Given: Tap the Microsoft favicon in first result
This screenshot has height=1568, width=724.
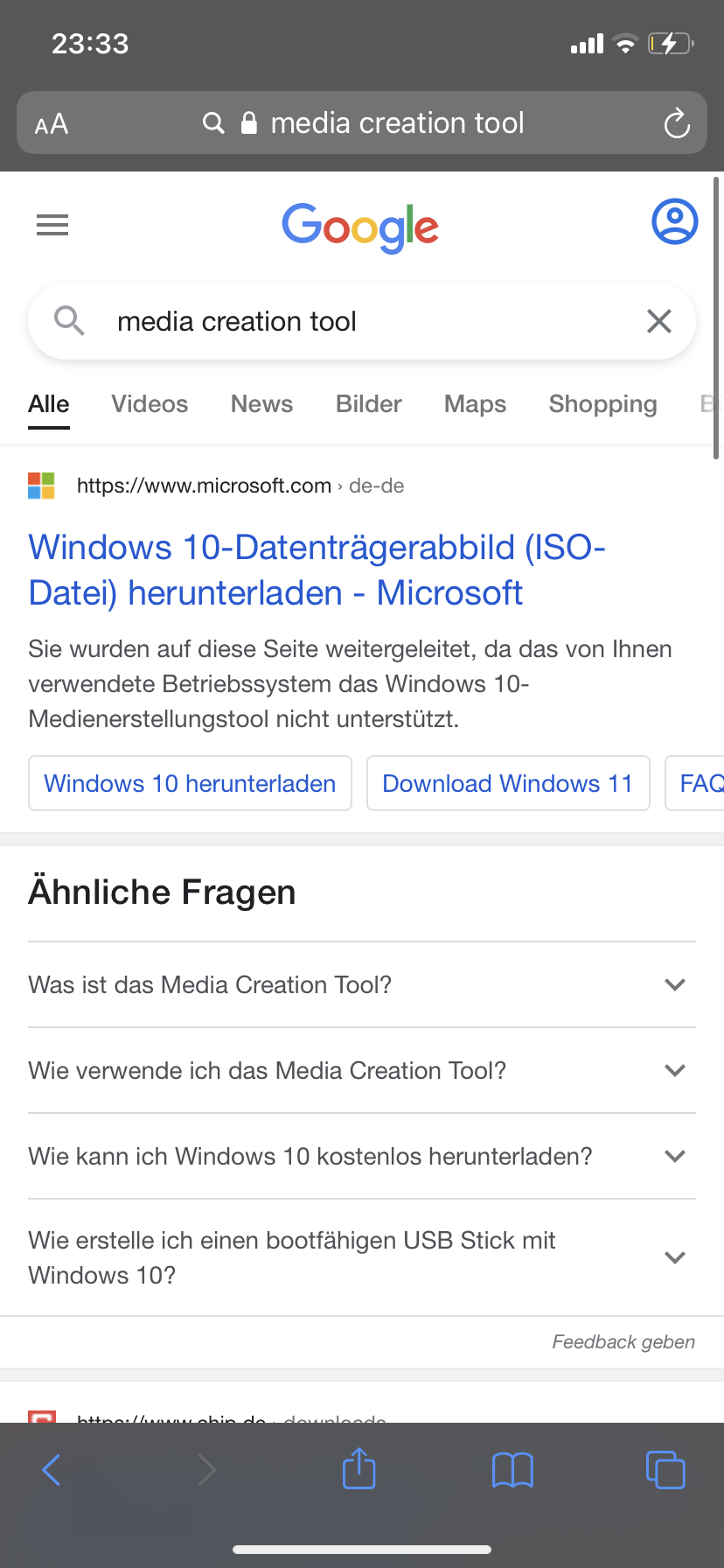Looking at the screenshot, I should click(41, 486).
